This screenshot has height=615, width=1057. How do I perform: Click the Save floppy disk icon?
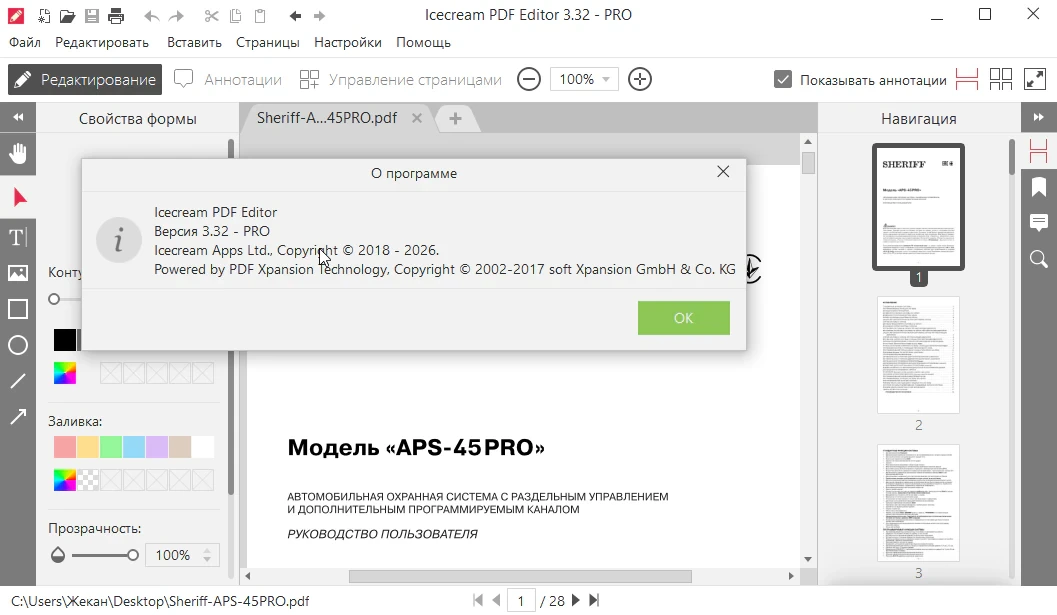click(92, 16)
